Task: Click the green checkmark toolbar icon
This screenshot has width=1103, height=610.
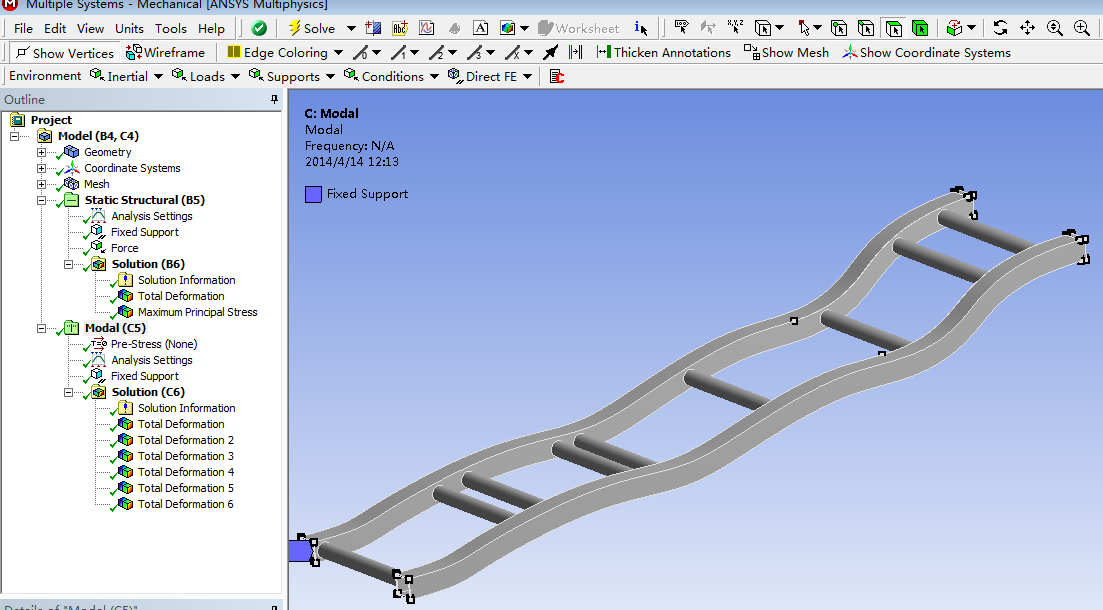Action: [259, 28]
